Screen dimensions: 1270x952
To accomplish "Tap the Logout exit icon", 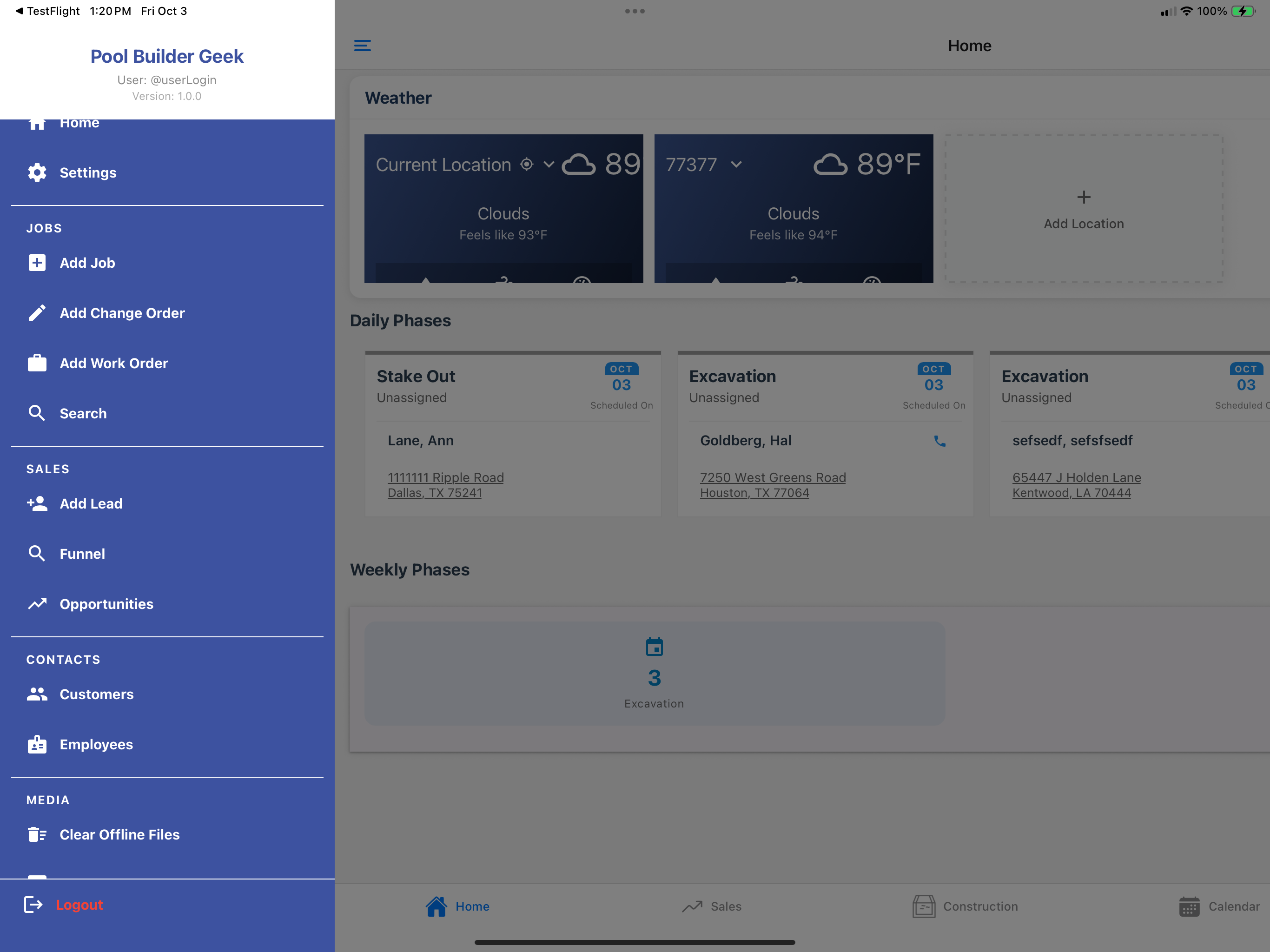I will (33, 904).
